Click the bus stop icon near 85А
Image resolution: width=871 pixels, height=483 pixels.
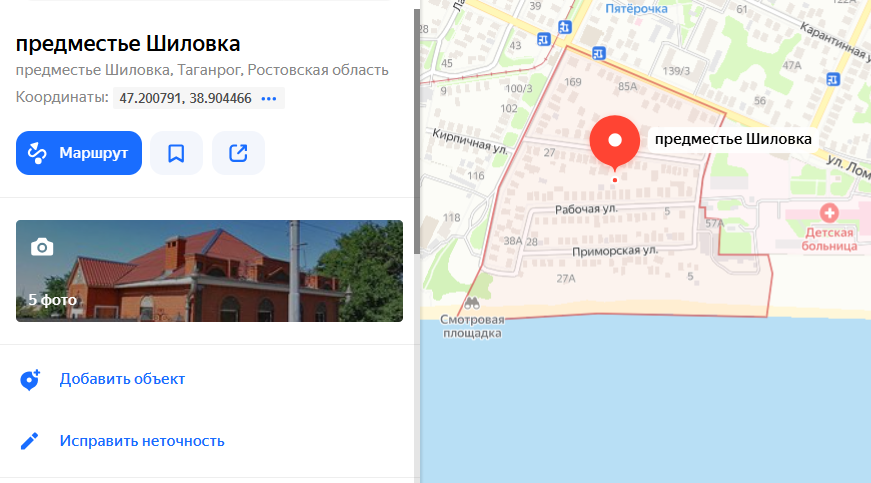[598, 53]
